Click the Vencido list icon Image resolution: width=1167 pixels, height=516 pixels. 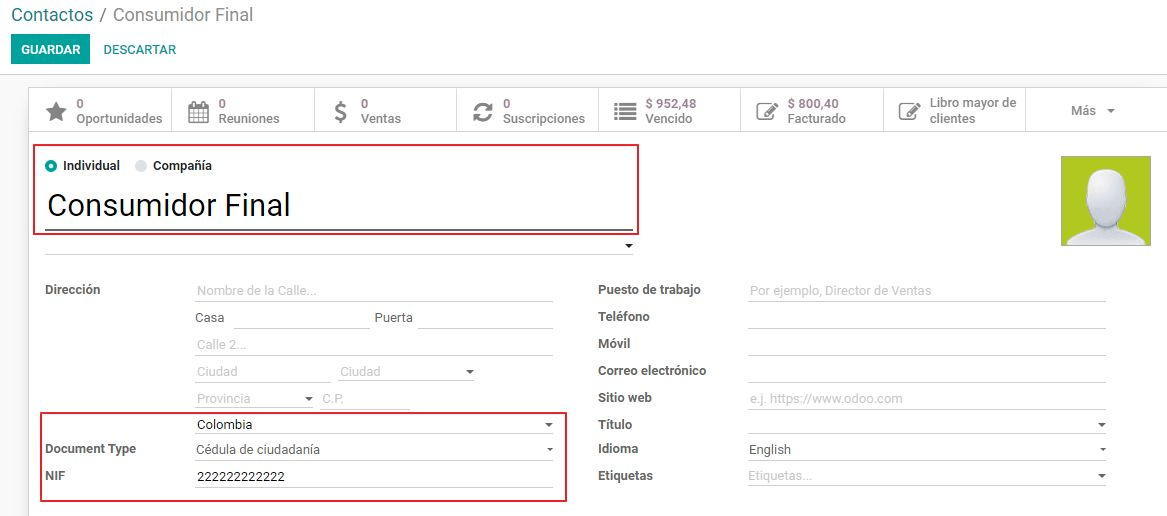coord(625,111)
